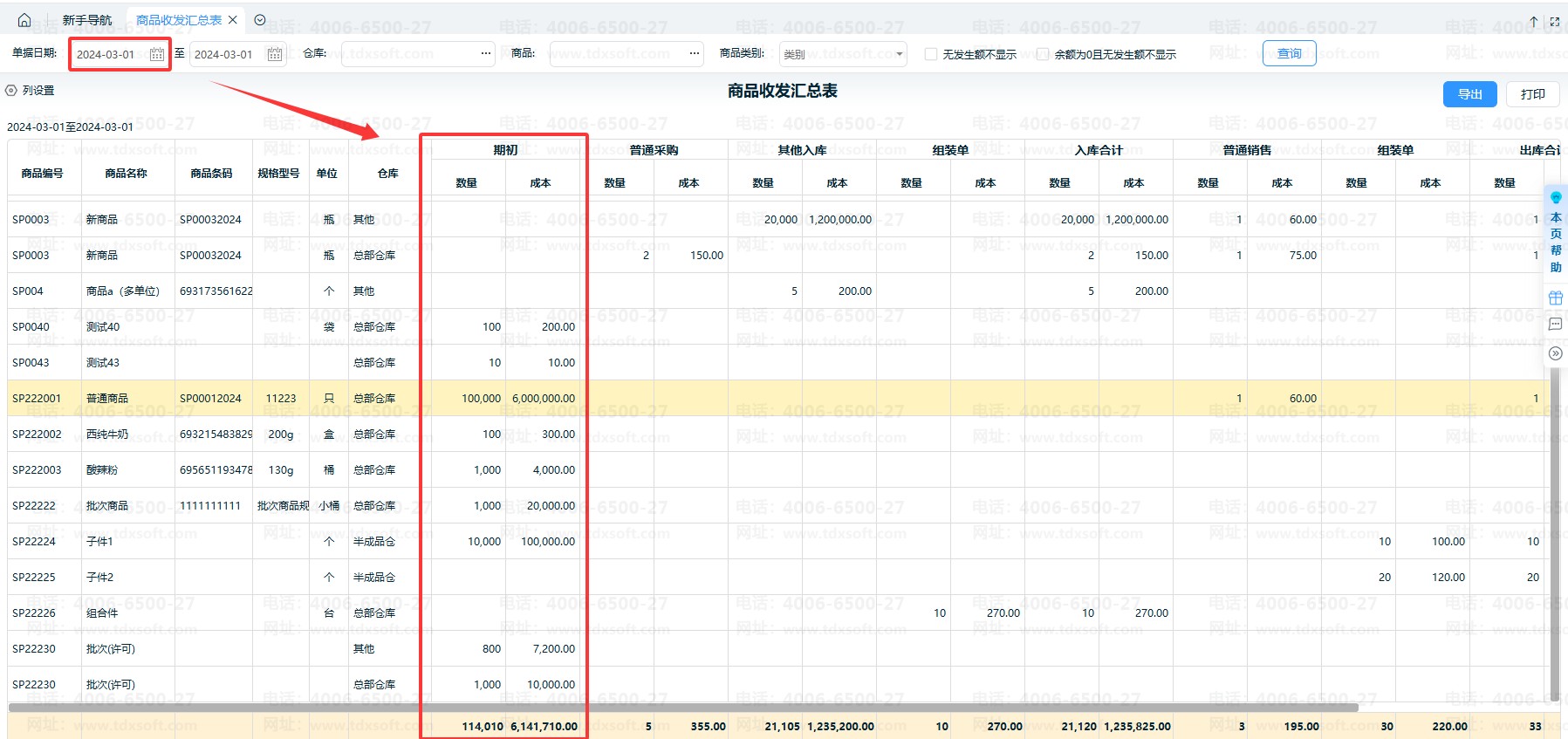Screen dimensions: 1568x739
Task: Open 本页帮助 lightbulb help panel
Action: point(1556,232)
